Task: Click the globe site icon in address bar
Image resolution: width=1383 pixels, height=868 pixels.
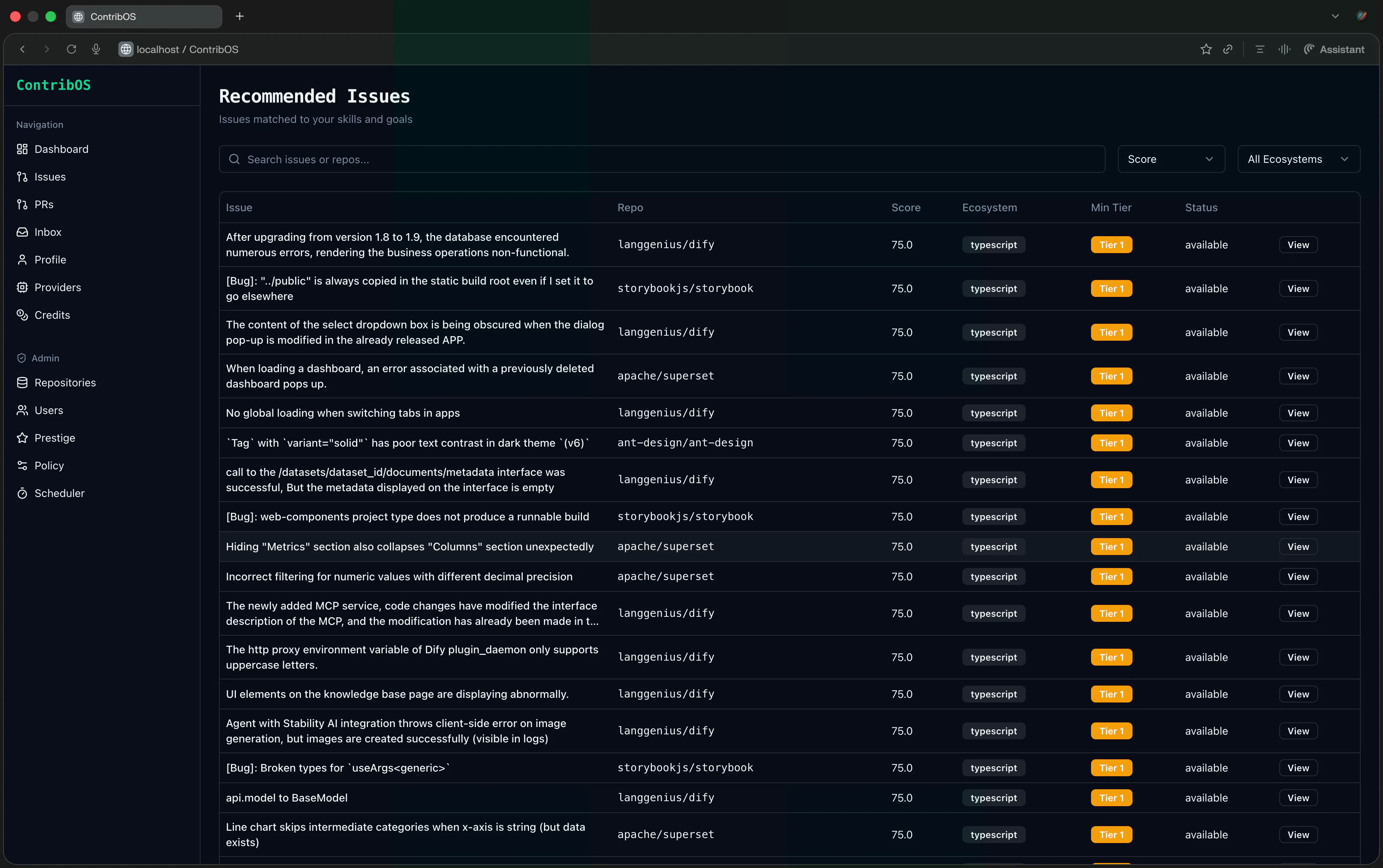Action: point(126,50)
